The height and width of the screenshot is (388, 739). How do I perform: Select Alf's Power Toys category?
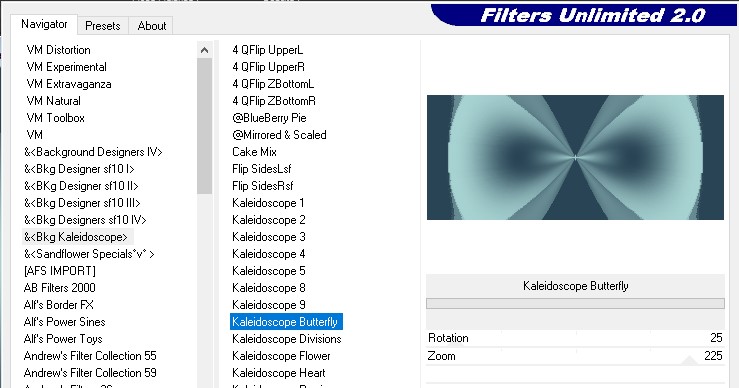pyautogui.click(x=63, y=339)
